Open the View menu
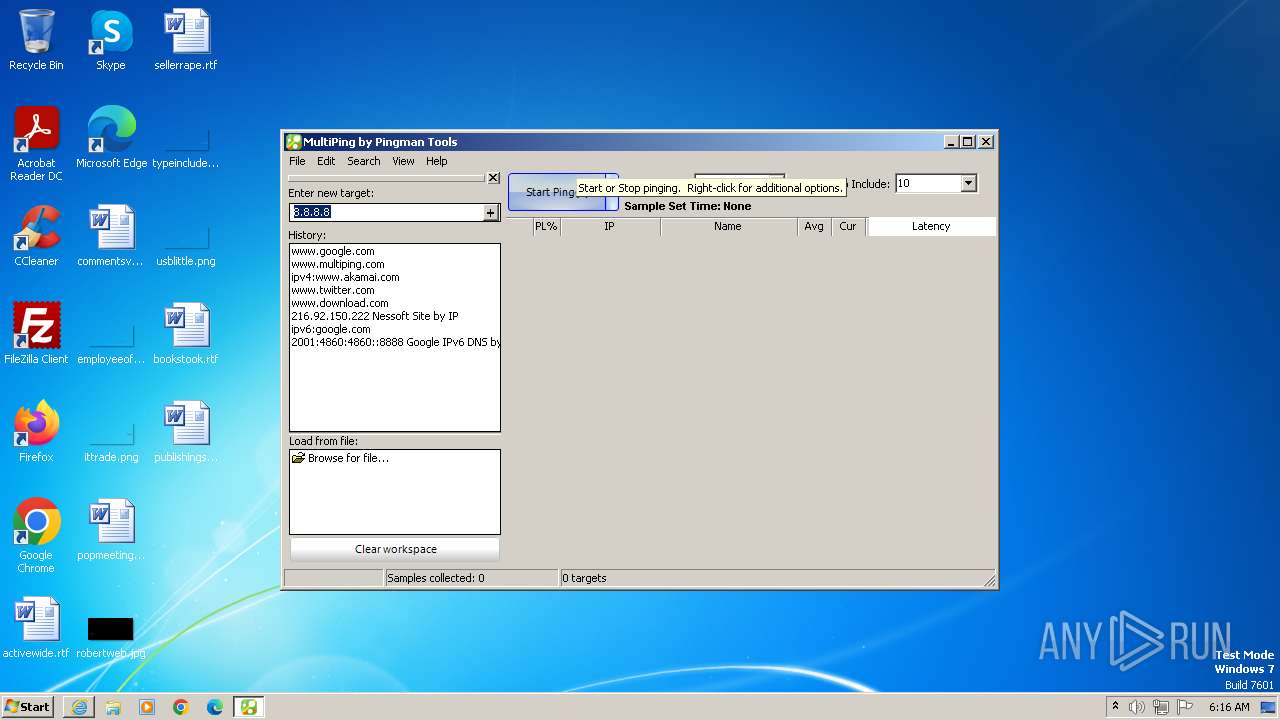Image resolution: width=1280 pixels, height=720 pixels. [403, 161]
